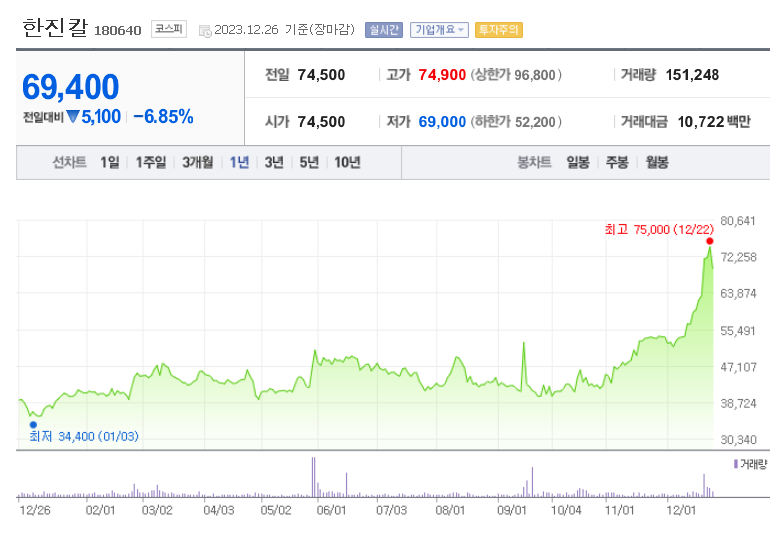Switch to the 5년 chart period

pos(309,162)
